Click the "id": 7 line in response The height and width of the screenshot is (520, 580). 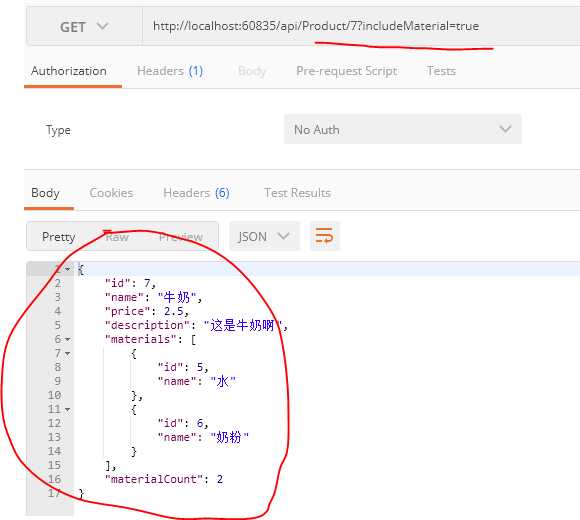[131, 283]
